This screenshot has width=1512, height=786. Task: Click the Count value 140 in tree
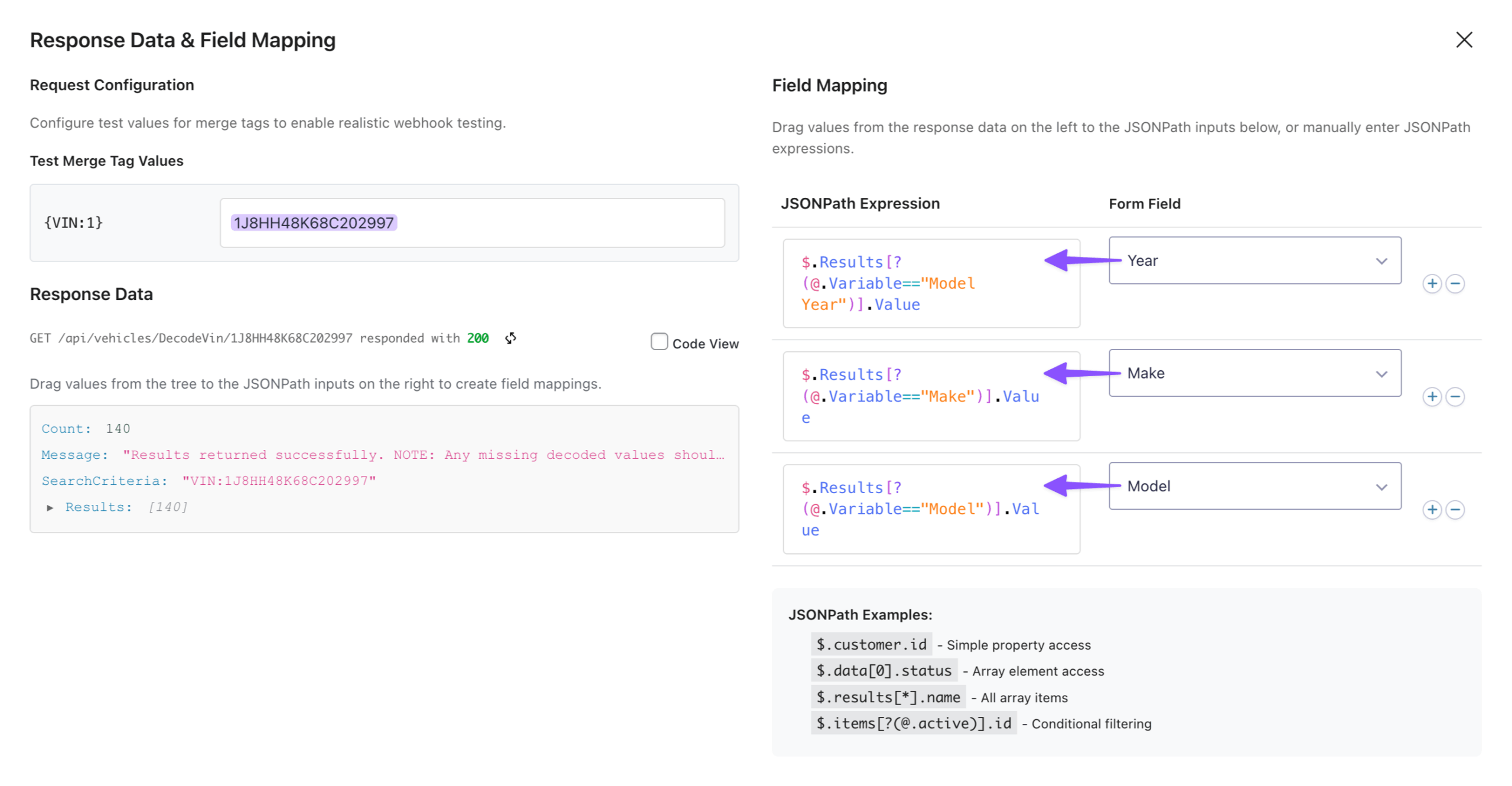(x=118, y=429)
